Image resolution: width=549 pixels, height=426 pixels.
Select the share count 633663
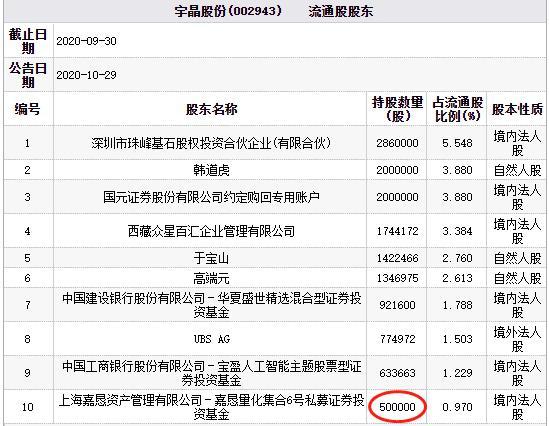point(397,373)
